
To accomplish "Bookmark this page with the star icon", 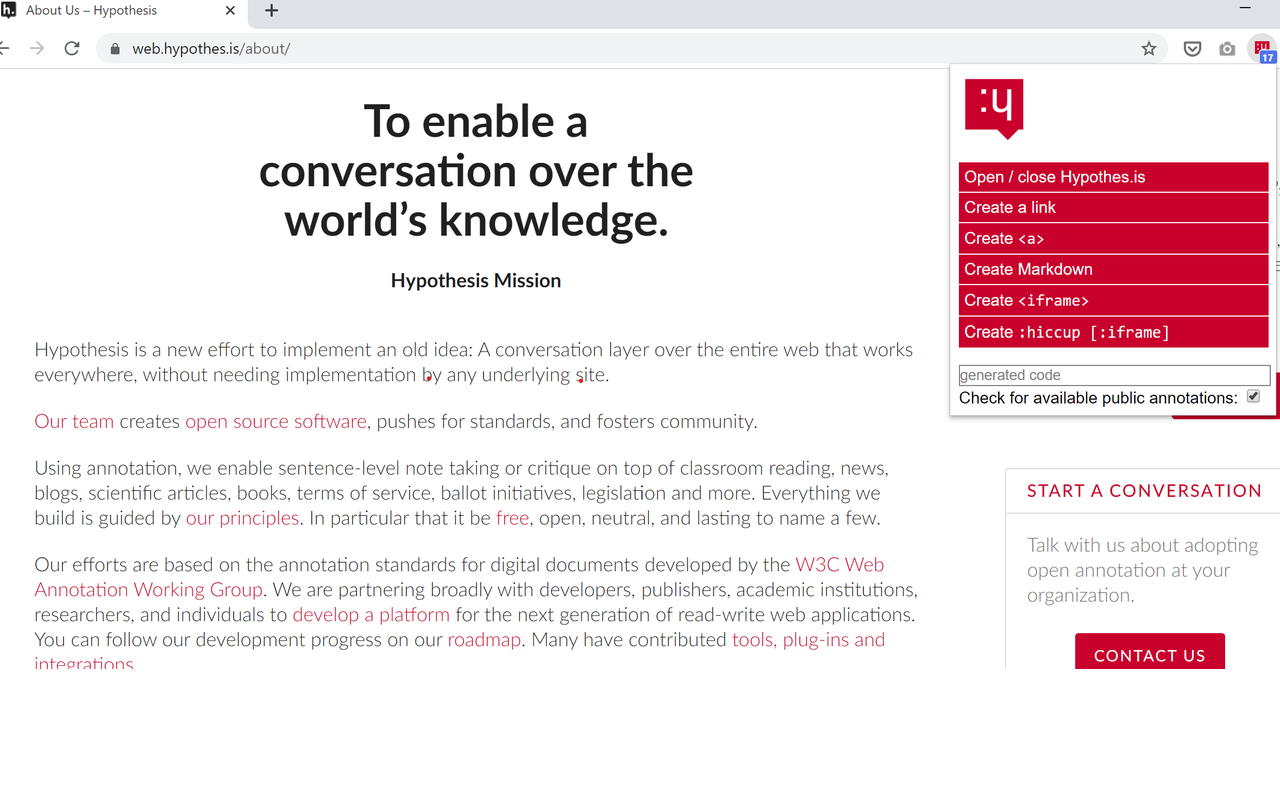I will tap(1149, 49).
